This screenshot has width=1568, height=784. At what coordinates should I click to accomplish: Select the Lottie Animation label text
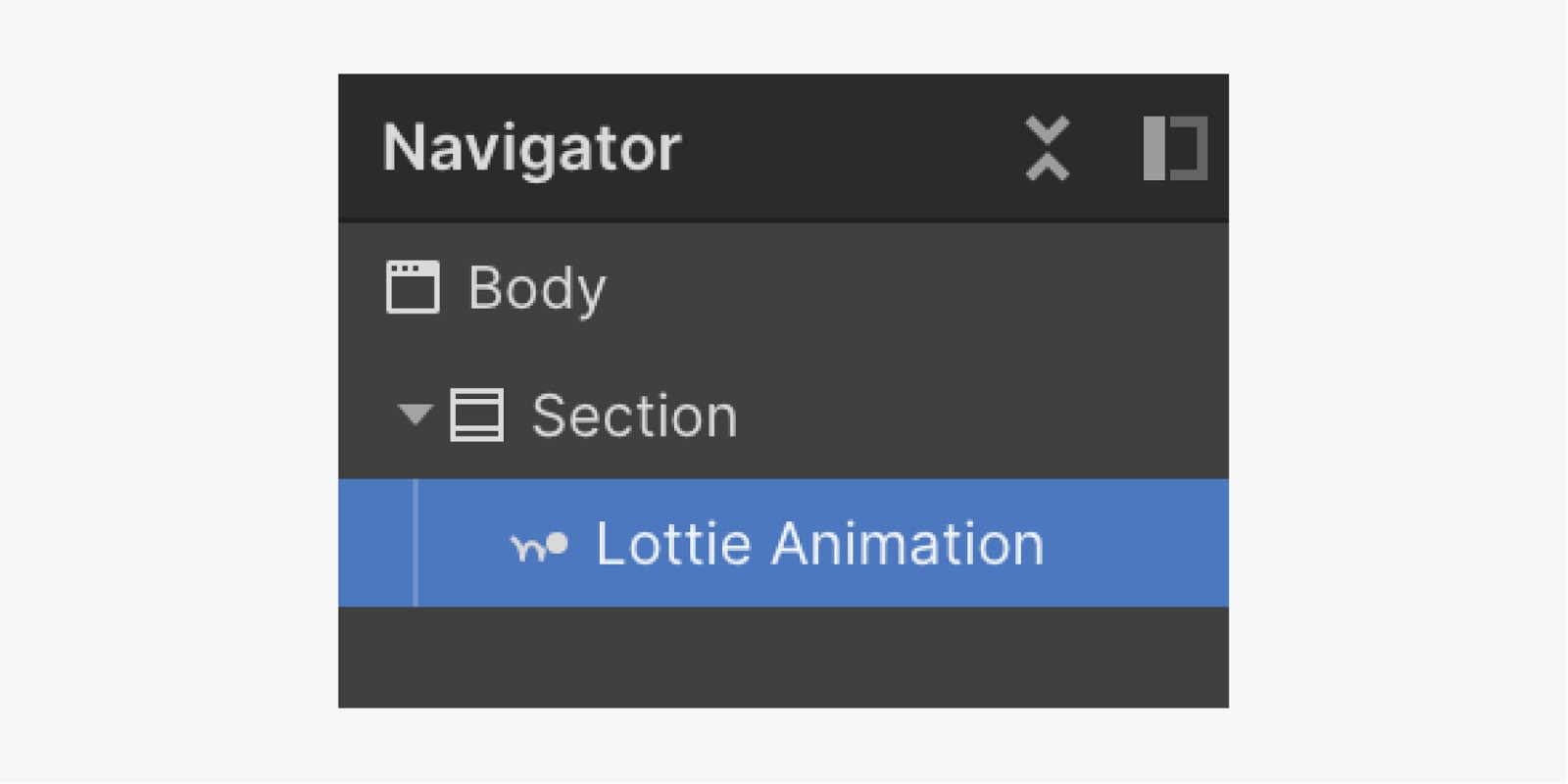coord(820,544)
